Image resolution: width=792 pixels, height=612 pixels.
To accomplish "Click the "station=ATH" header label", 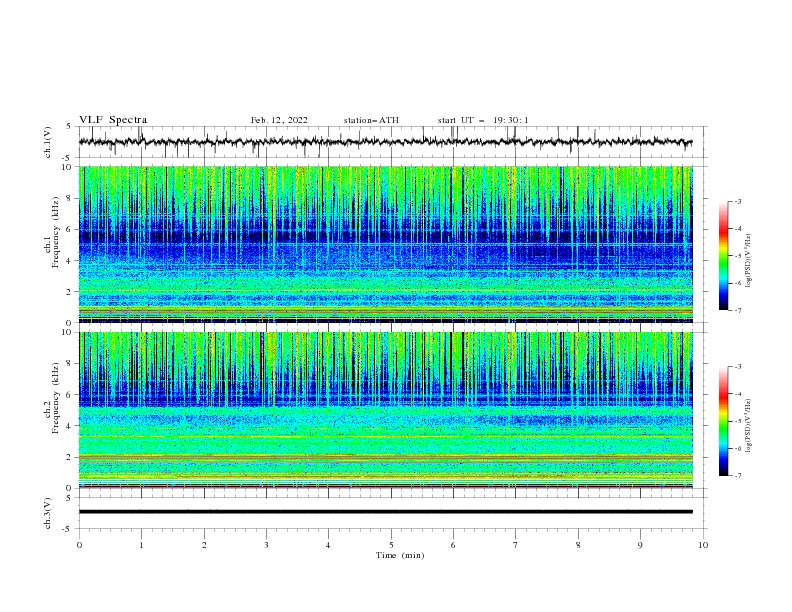I will coord(371,120).
